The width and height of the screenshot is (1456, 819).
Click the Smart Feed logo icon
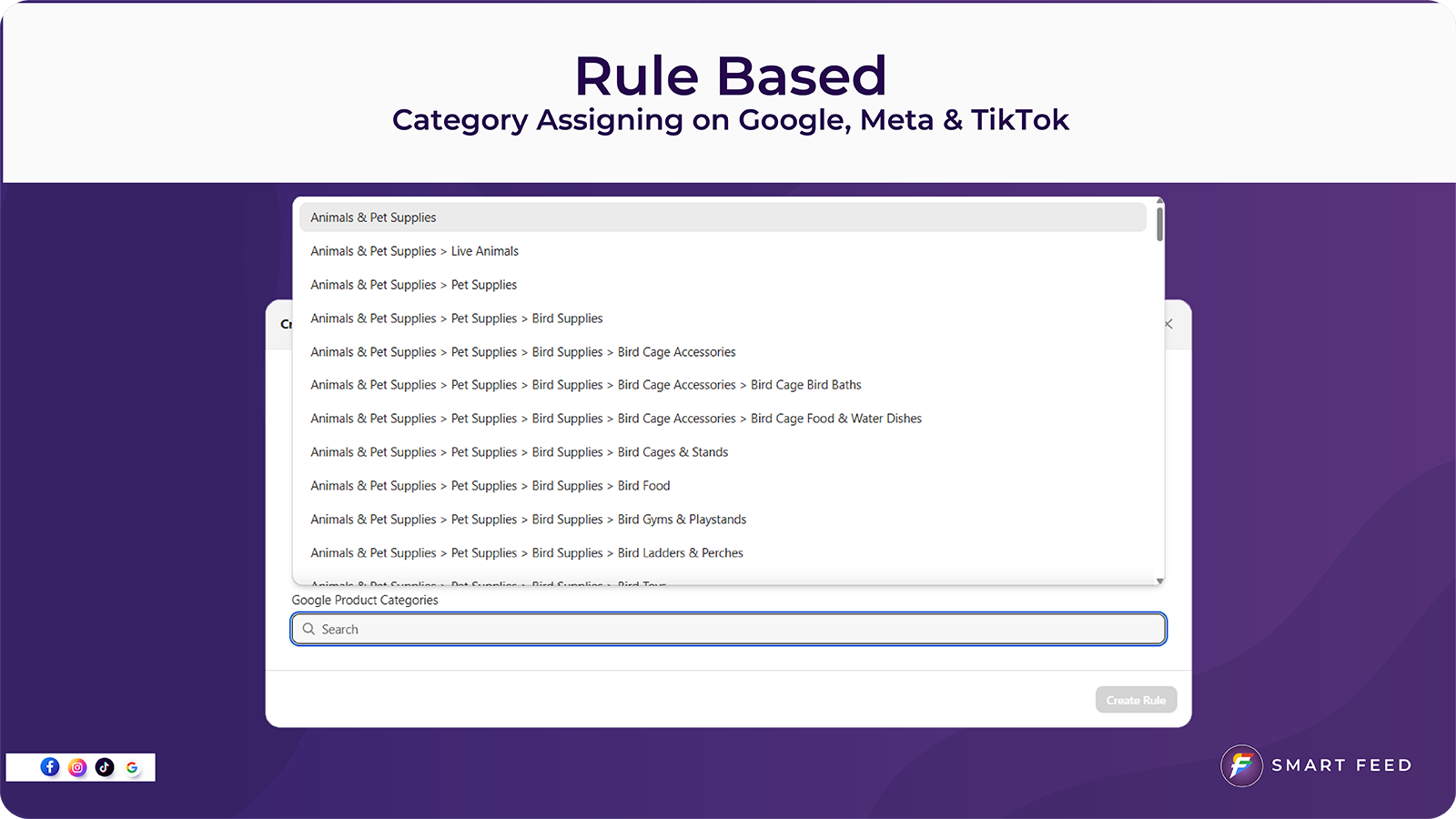[1242, 765]
